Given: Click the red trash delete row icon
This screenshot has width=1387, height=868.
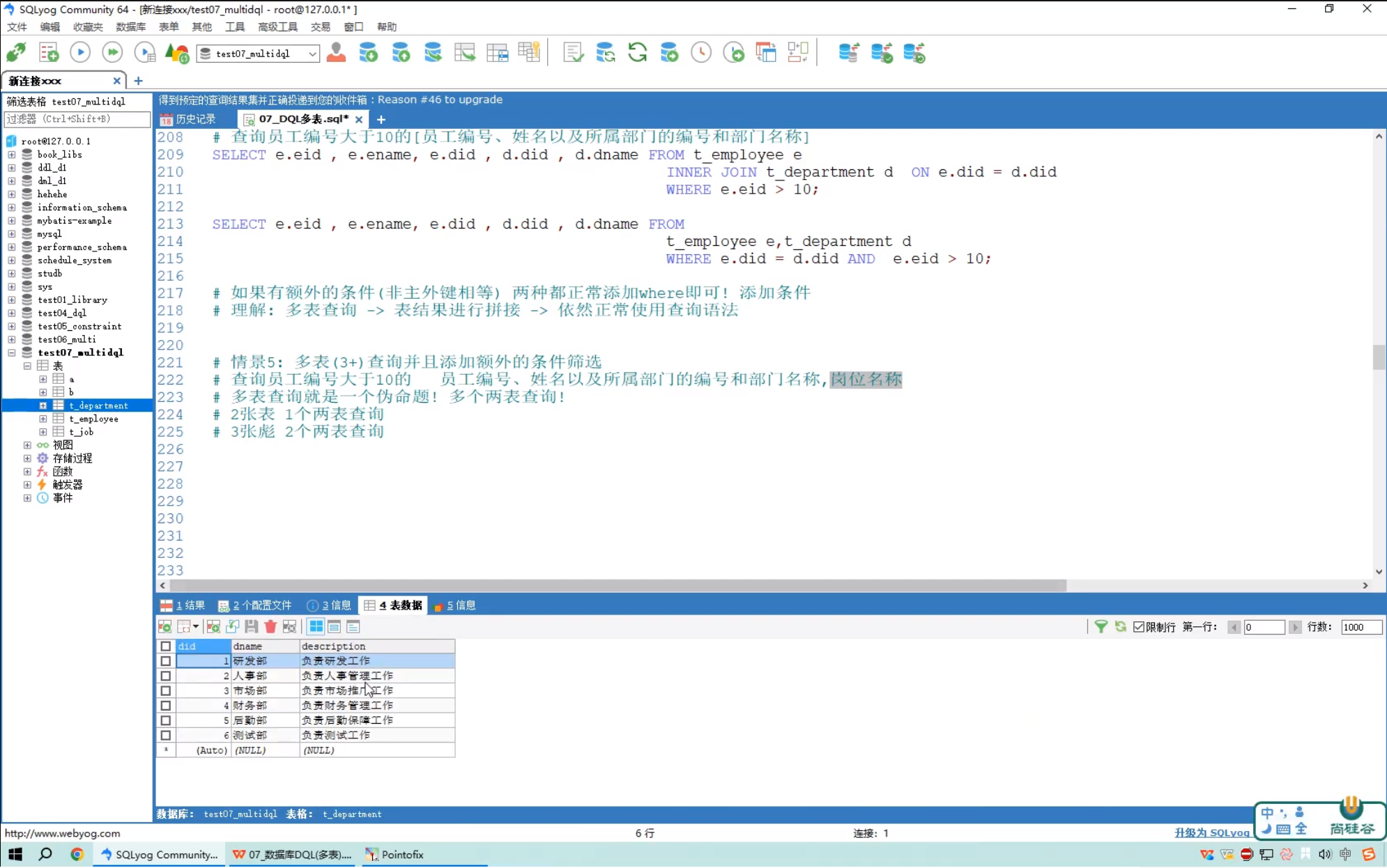Looking at the screenshot, I should pos(270,627).
